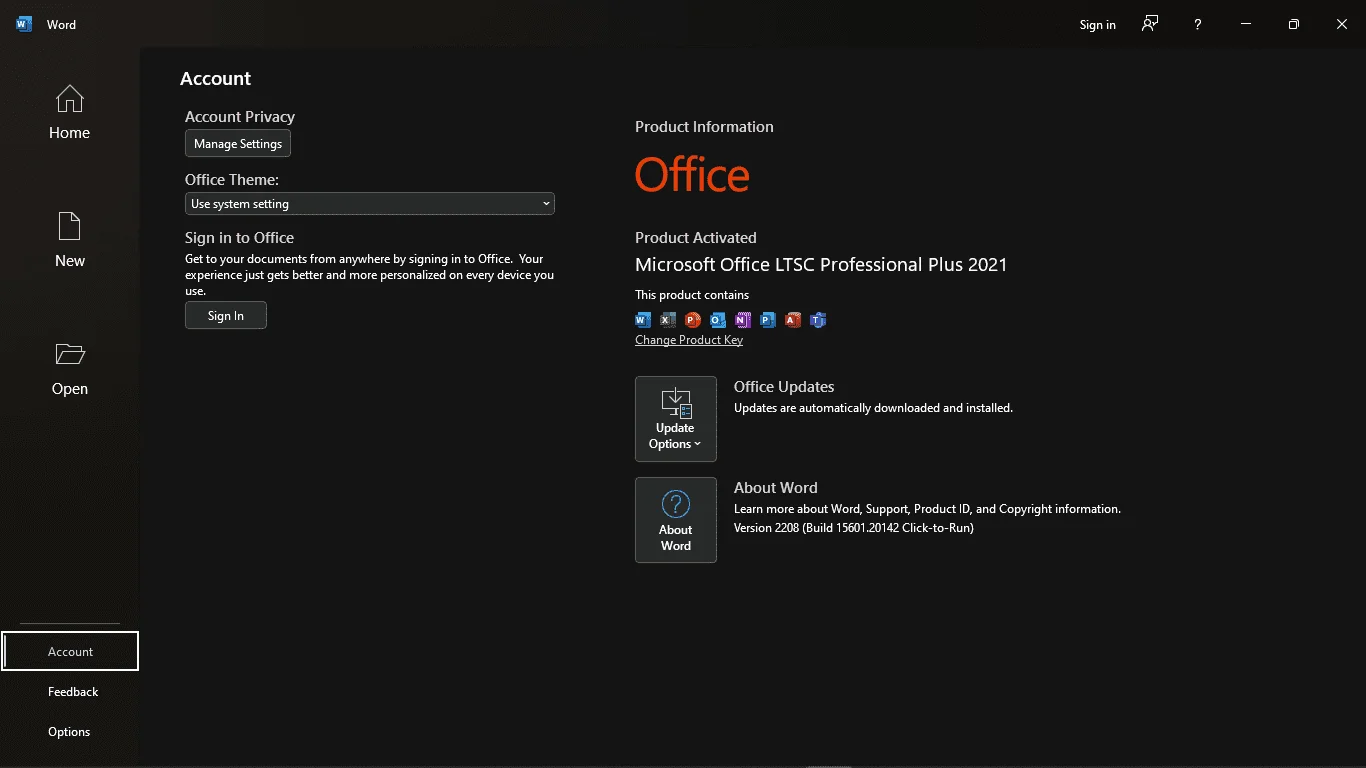
Task: Click the Sign in to Office heading
Action: pyautogui.click(x=239, y=238)
